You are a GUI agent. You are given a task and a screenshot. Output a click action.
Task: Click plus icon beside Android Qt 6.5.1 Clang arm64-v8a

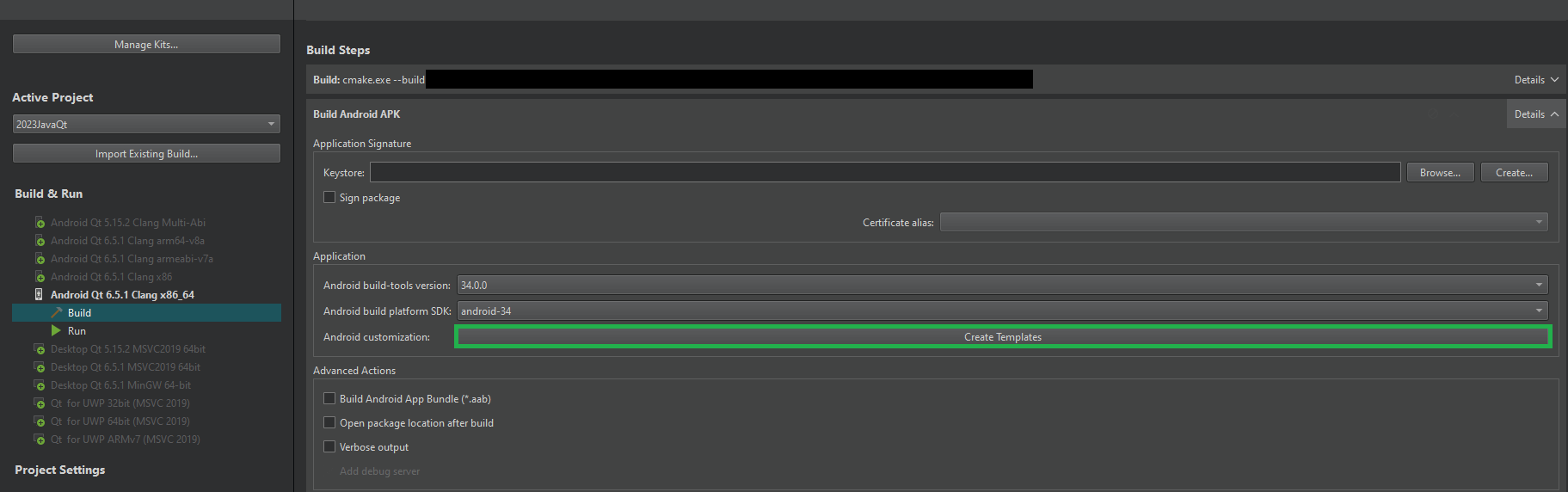pyautogui.click(x=40, y=241)
